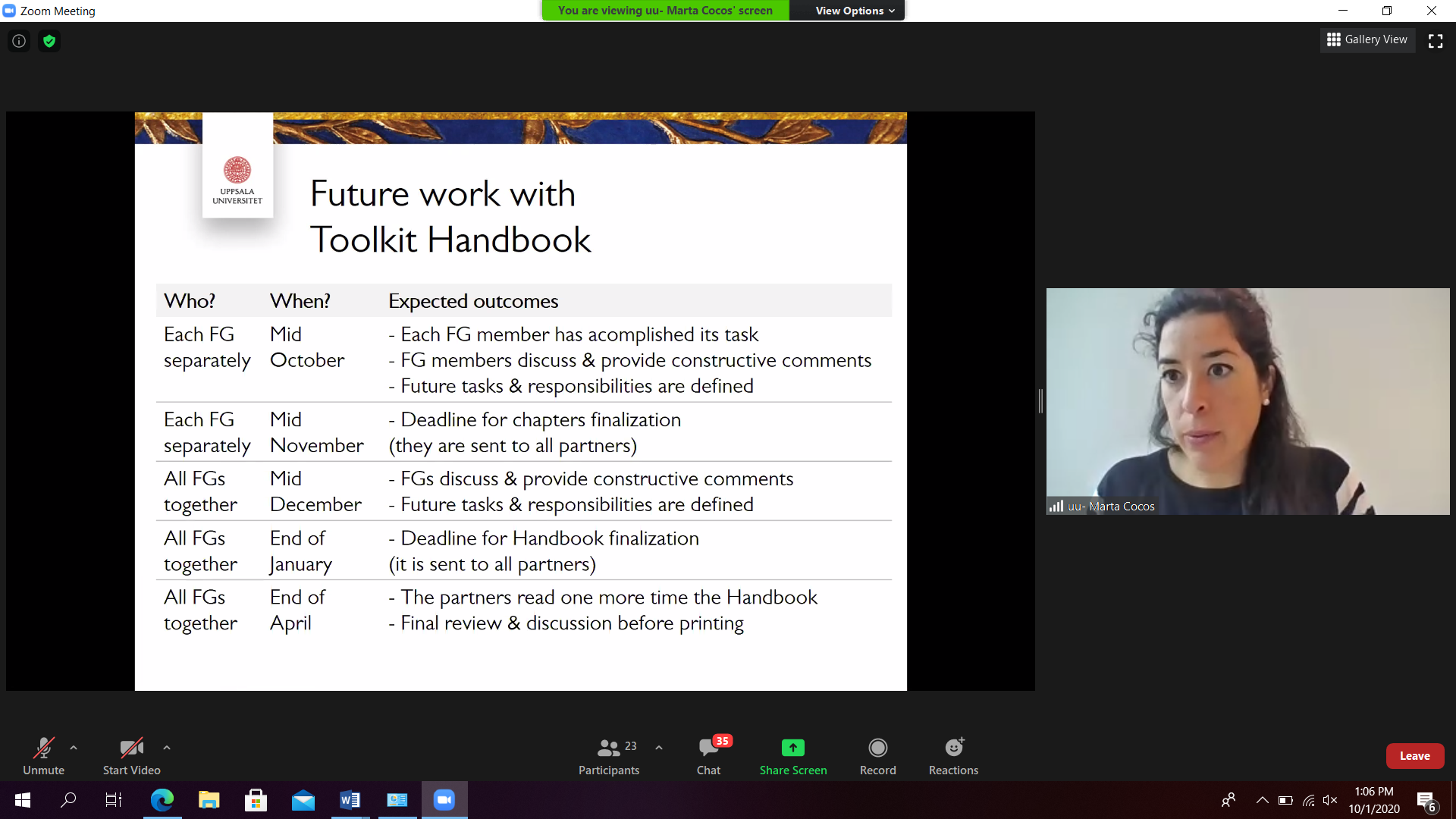Check battery status icon

point(1285,800)
